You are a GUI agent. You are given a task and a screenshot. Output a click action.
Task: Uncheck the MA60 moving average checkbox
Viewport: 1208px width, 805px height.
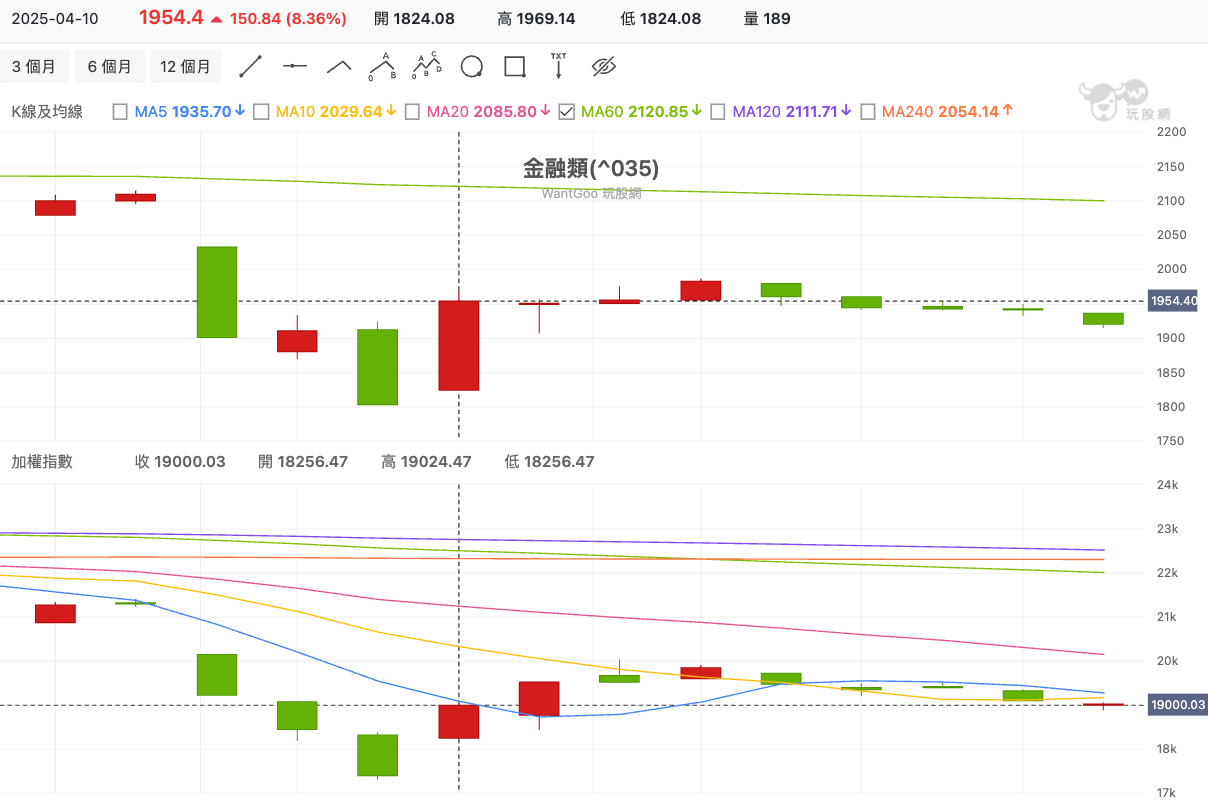coord(566,112)
